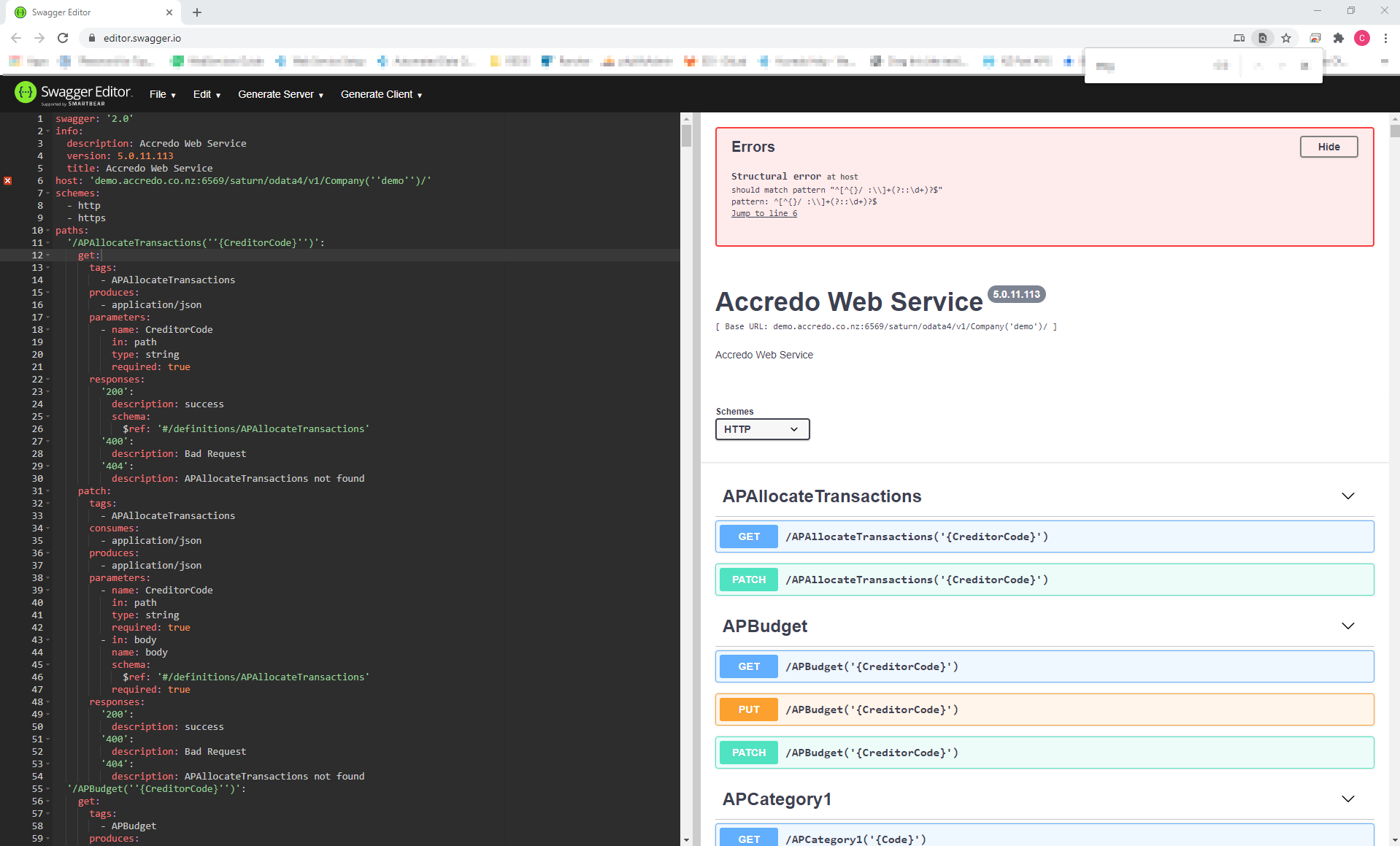1400x846 pixels.
Task: Click 'Structural error at host' message
Action: [x=794, y=177]
